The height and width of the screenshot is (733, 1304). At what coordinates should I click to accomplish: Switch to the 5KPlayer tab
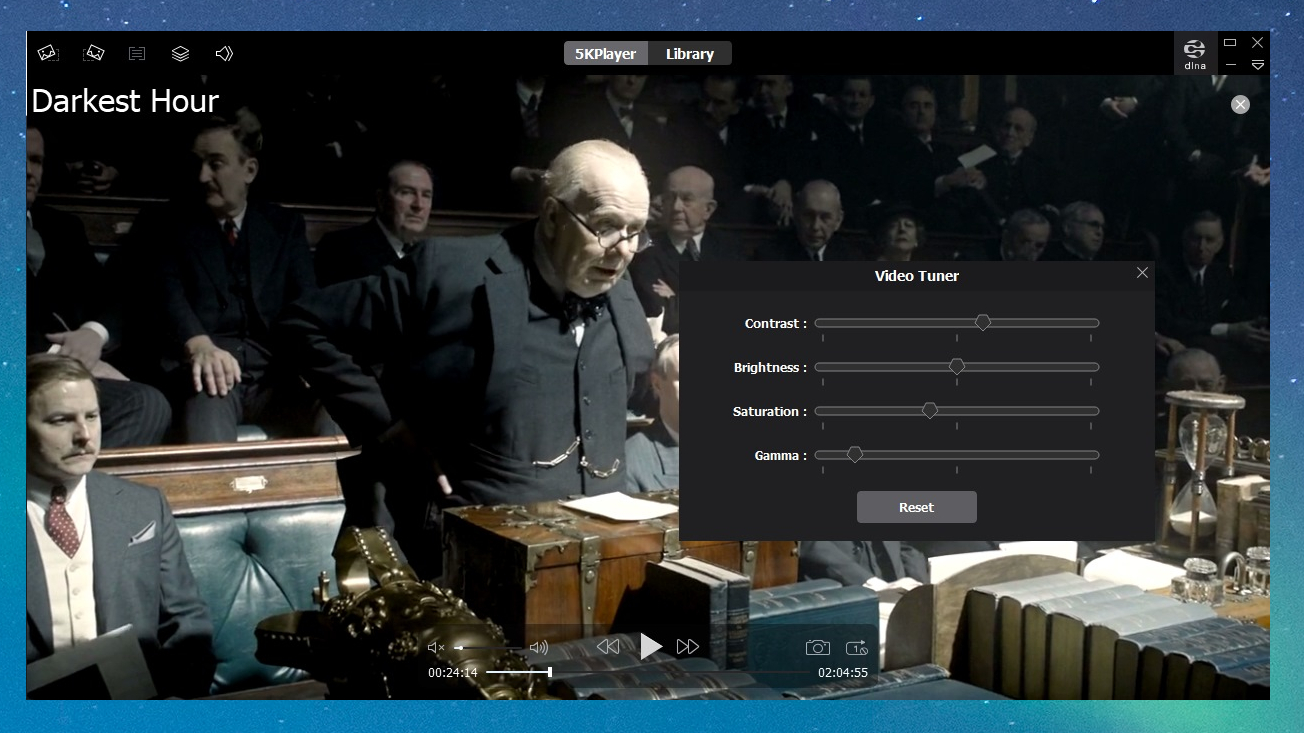[x=606, y=54]
